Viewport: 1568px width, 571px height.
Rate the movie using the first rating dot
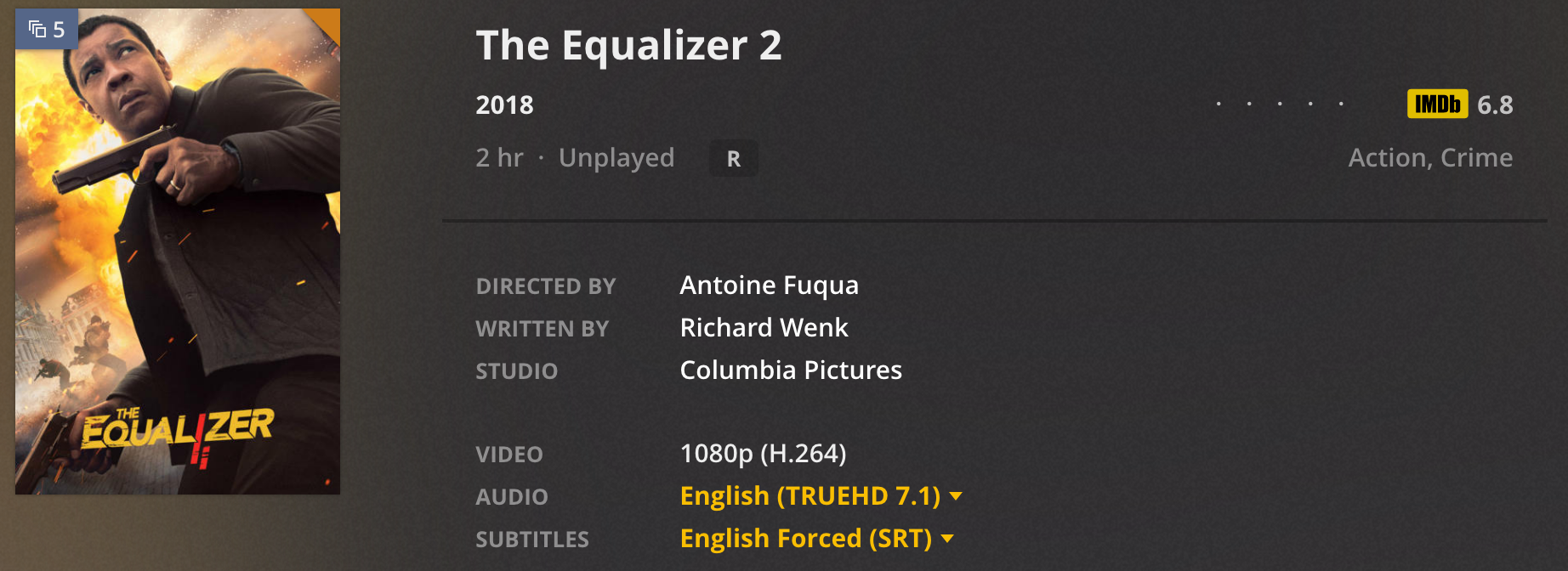1219,104
